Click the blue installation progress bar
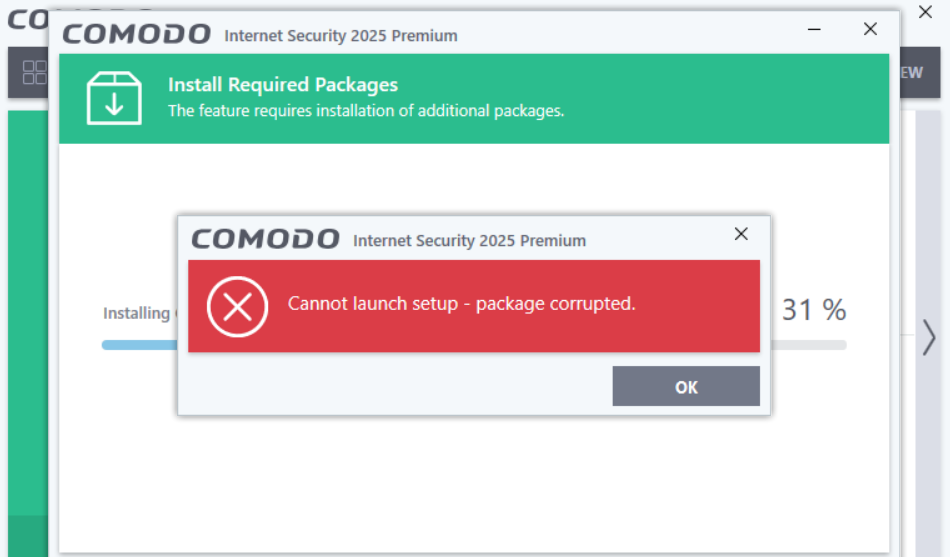Viewport: 950px width, 557px height. tap(139, 344)
